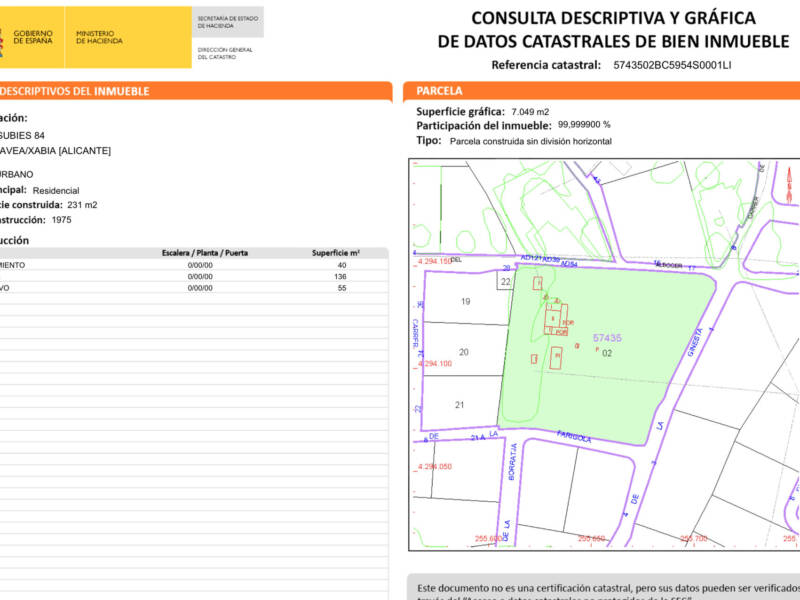Click the 'URBANO' class value
The height and width of the screenshot is (600, 800).
(17, 174)
